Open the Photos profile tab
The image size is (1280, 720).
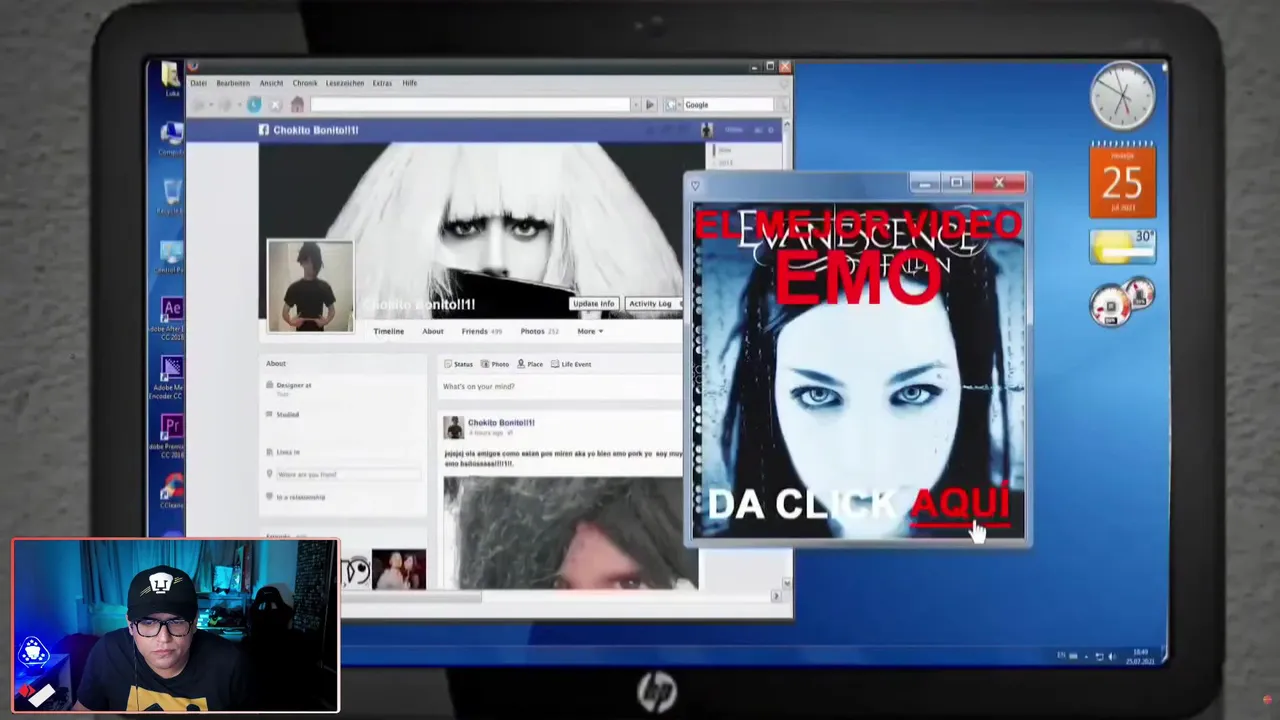point(538,331)
